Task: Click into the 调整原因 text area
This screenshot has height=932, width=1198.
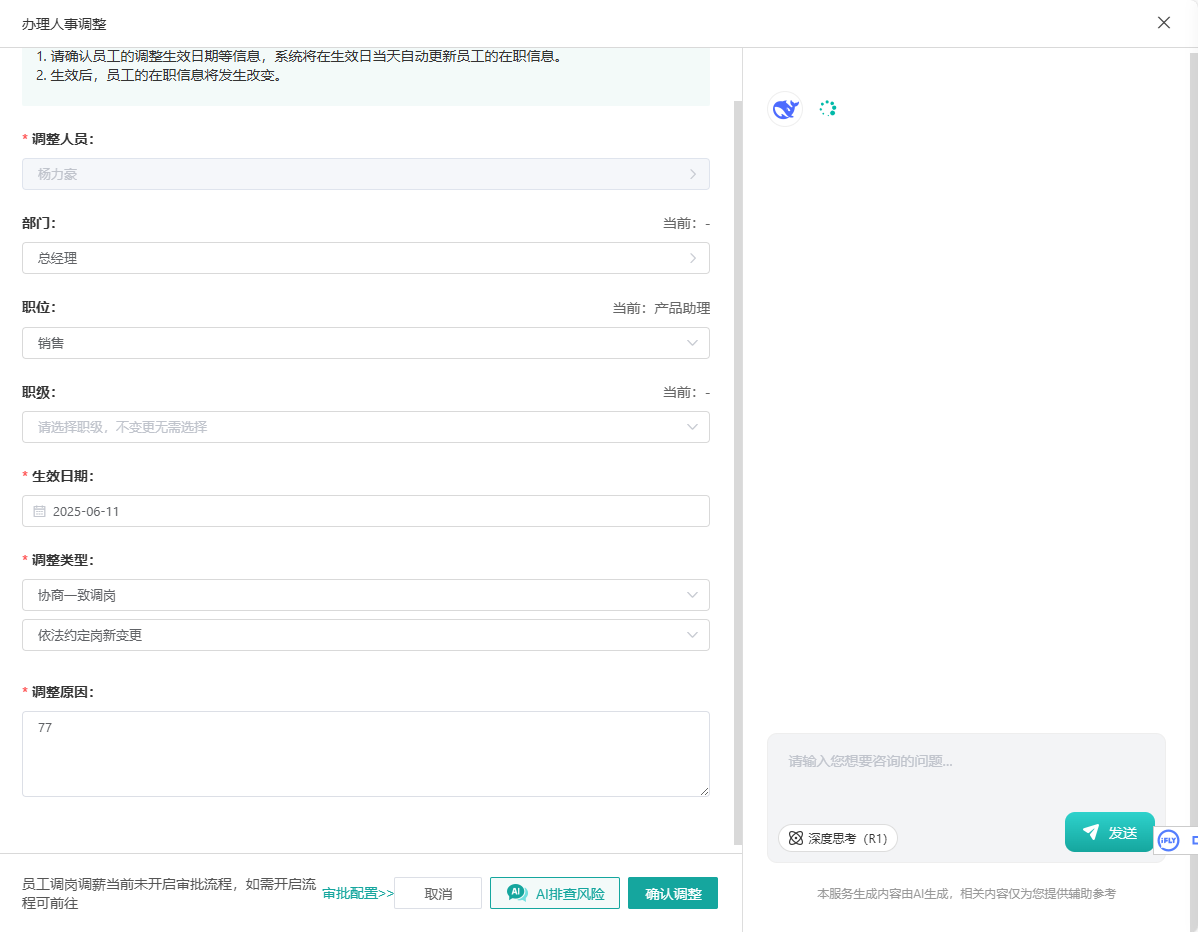Action: coord(365,753)
